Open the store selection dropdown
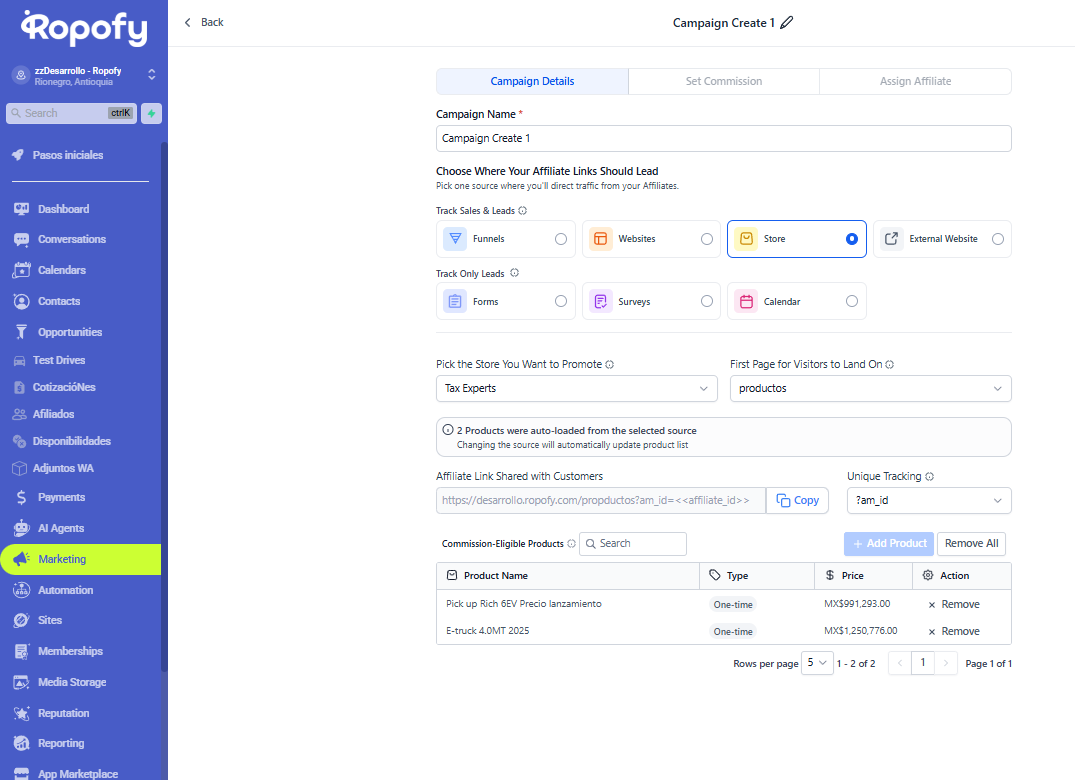Screen dimensions: 1075x780 (576, 388)
